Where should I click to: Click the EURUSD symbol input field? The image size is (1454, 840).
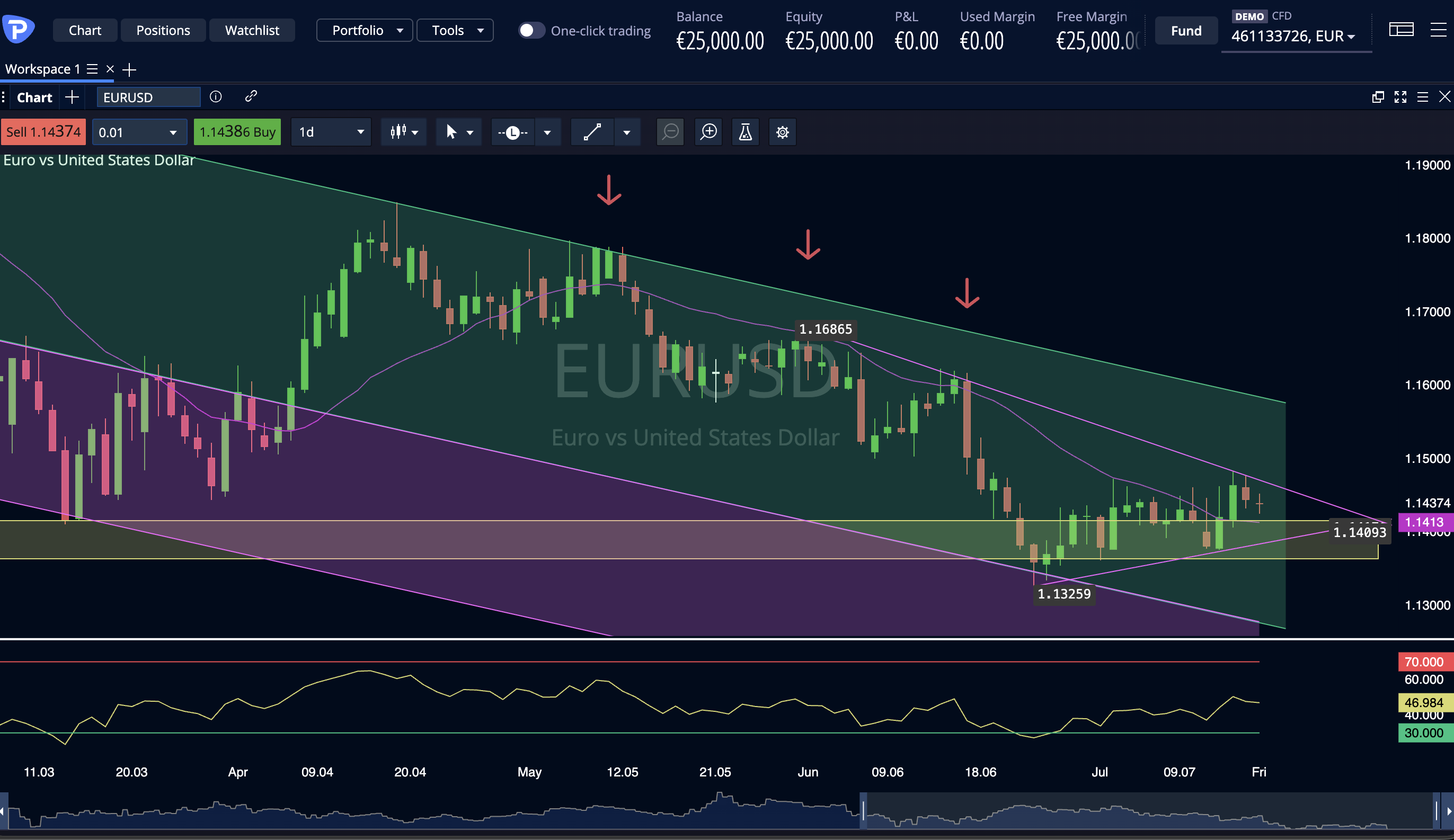click(x=148, y=97)
